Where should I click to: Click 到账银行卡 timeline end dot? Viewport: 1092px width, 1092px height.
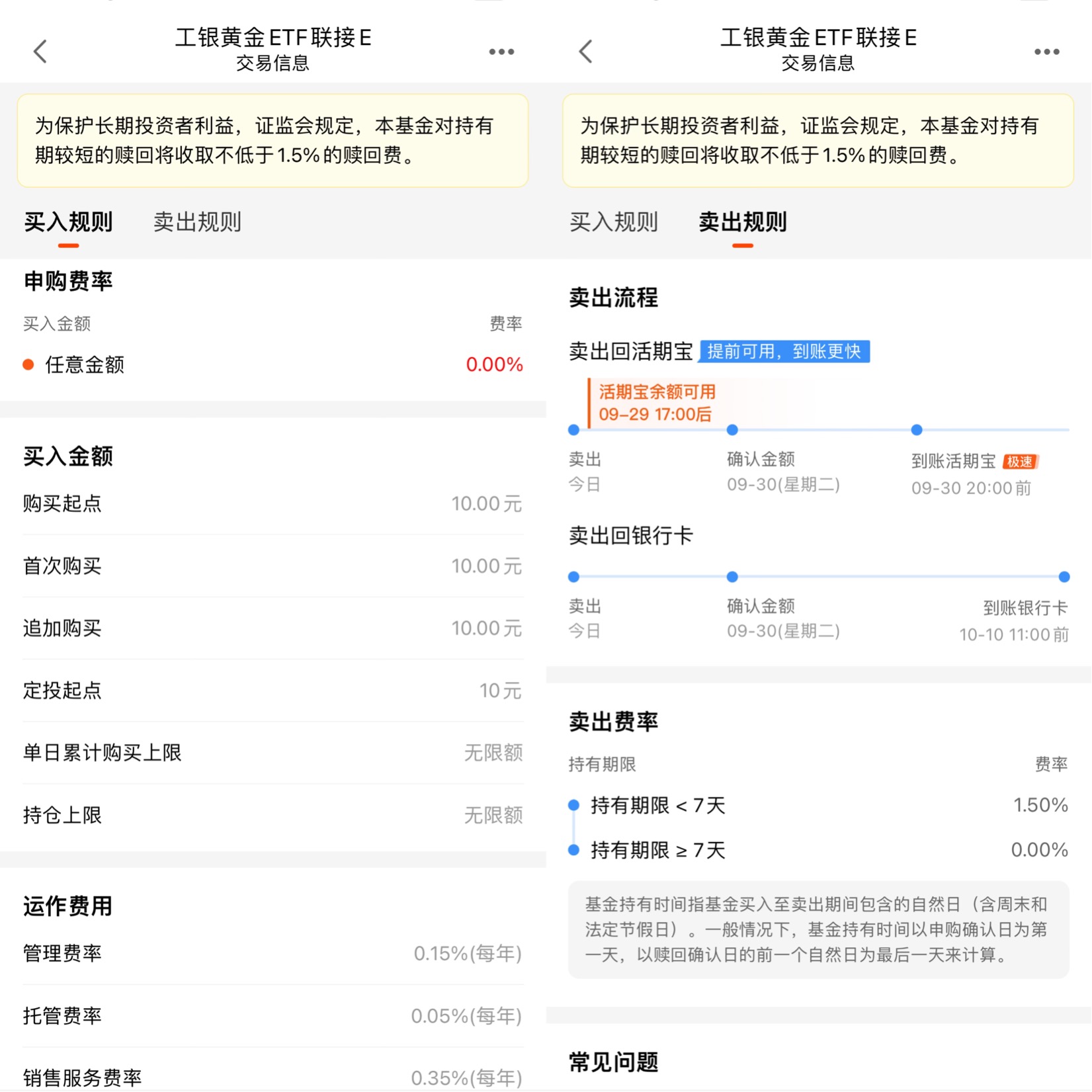(1064, 577)
